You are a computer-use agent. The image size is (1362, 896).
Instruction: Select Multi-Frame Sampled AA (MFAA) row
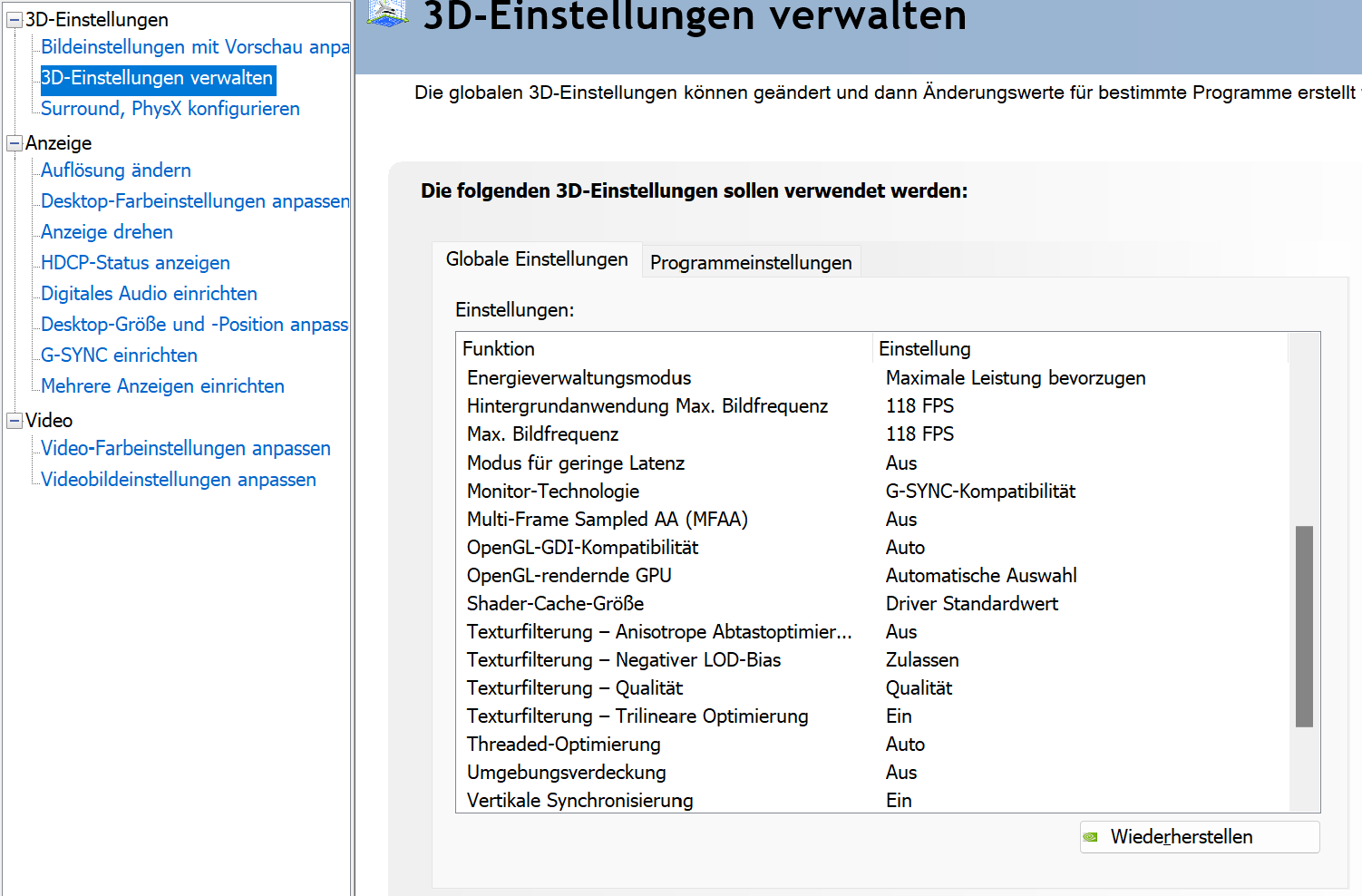coord(872,520)
